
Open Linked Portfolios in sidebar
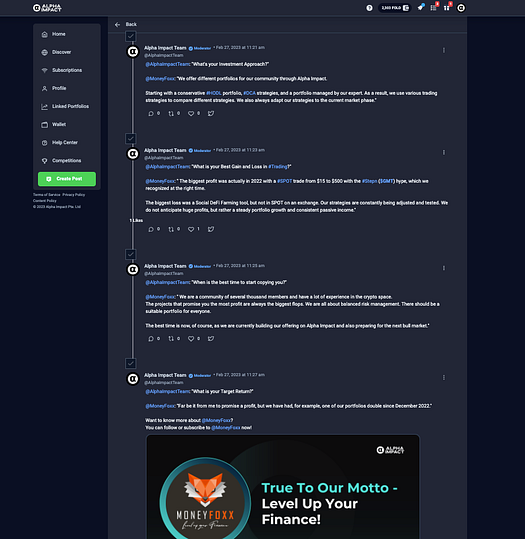coord(67,107)
